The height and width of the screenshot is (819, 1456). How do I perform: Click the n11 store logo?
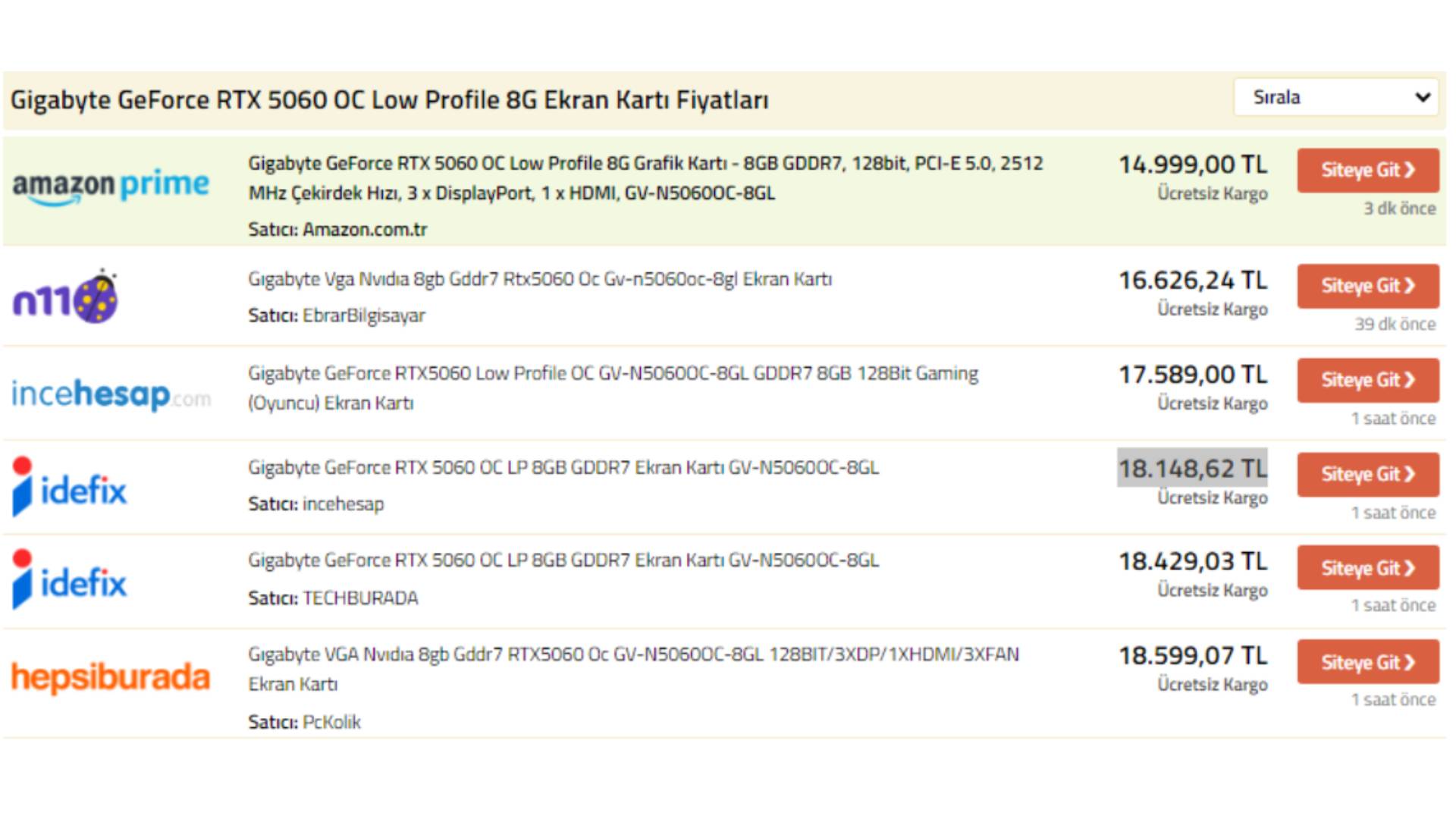66,297
